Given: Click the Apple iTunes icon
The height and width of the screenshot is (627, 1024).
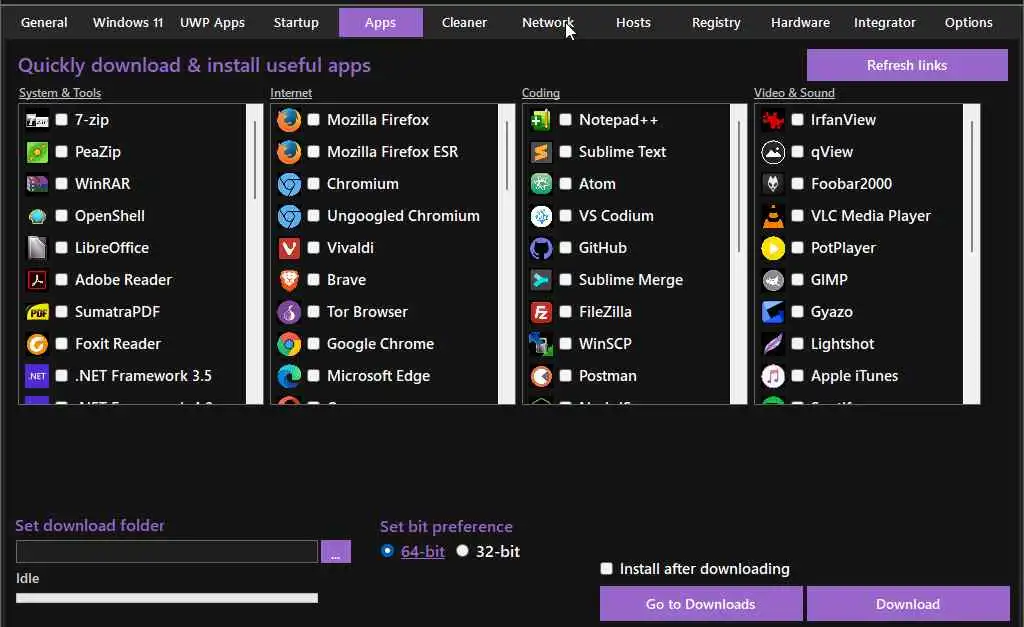Looking at the screenshot, I should pos(773,376).
